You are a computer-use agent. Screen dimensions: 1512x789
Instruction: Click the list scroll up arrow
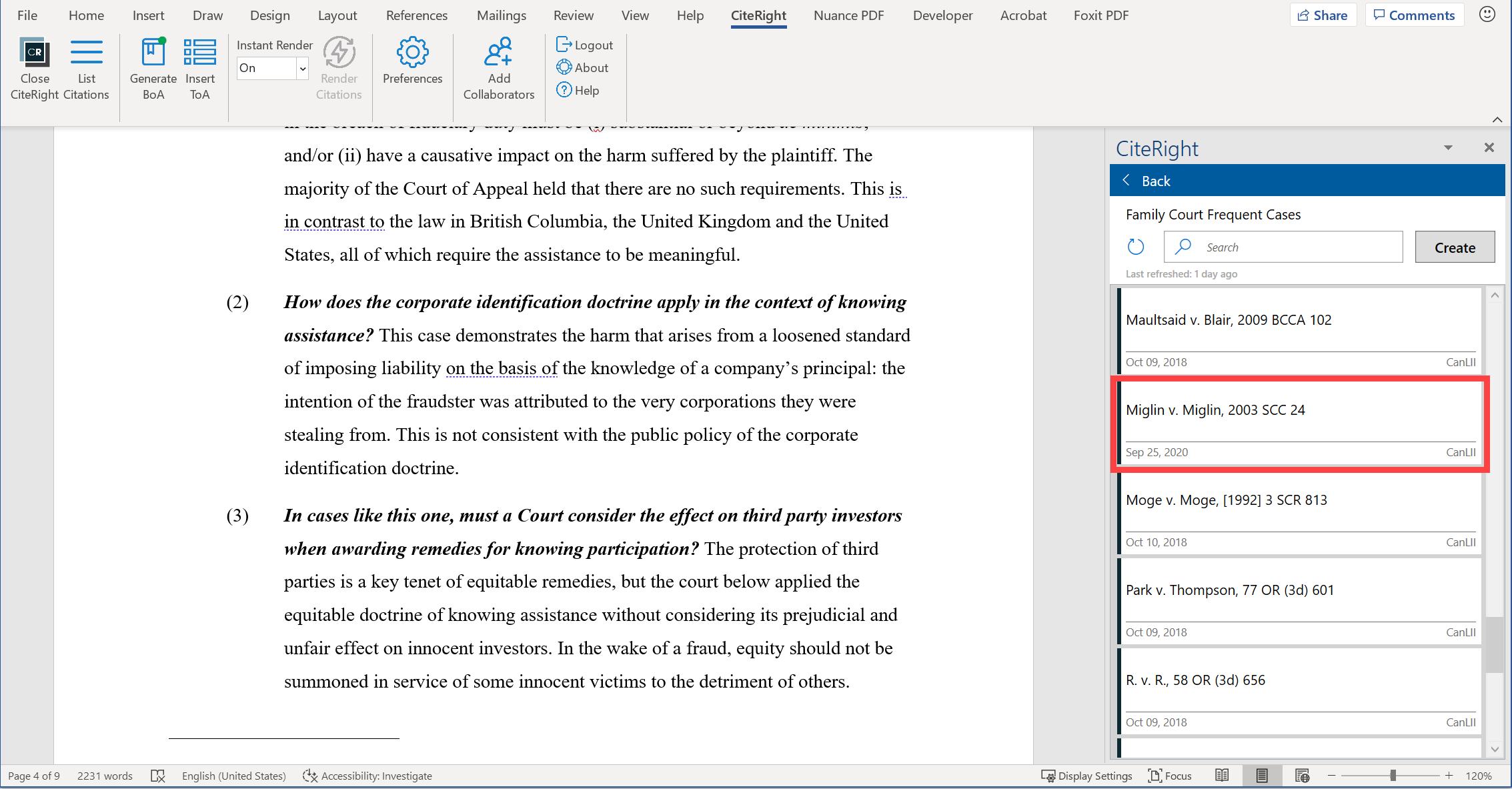tap(1494, 295)
